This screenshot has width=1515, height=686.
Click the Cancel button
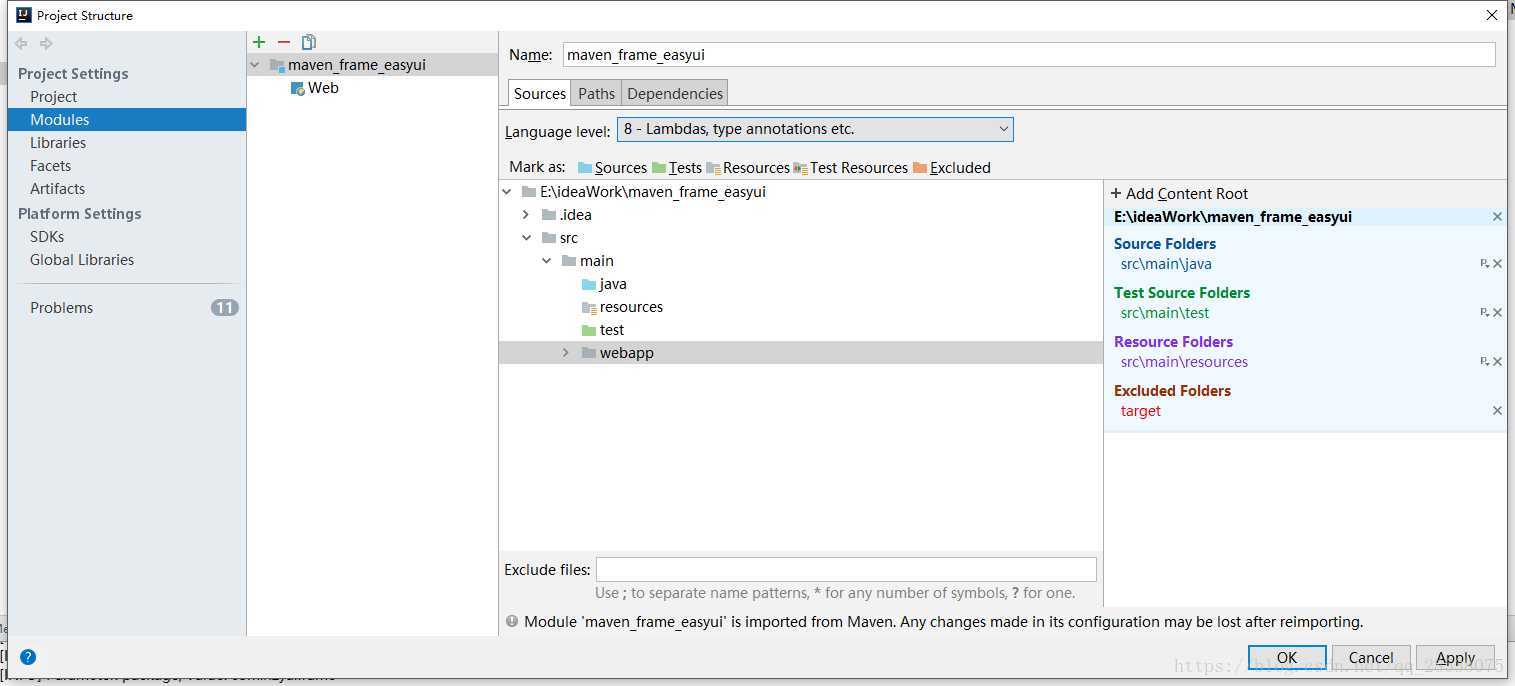pyautogui.click(x=1371, y=657)
